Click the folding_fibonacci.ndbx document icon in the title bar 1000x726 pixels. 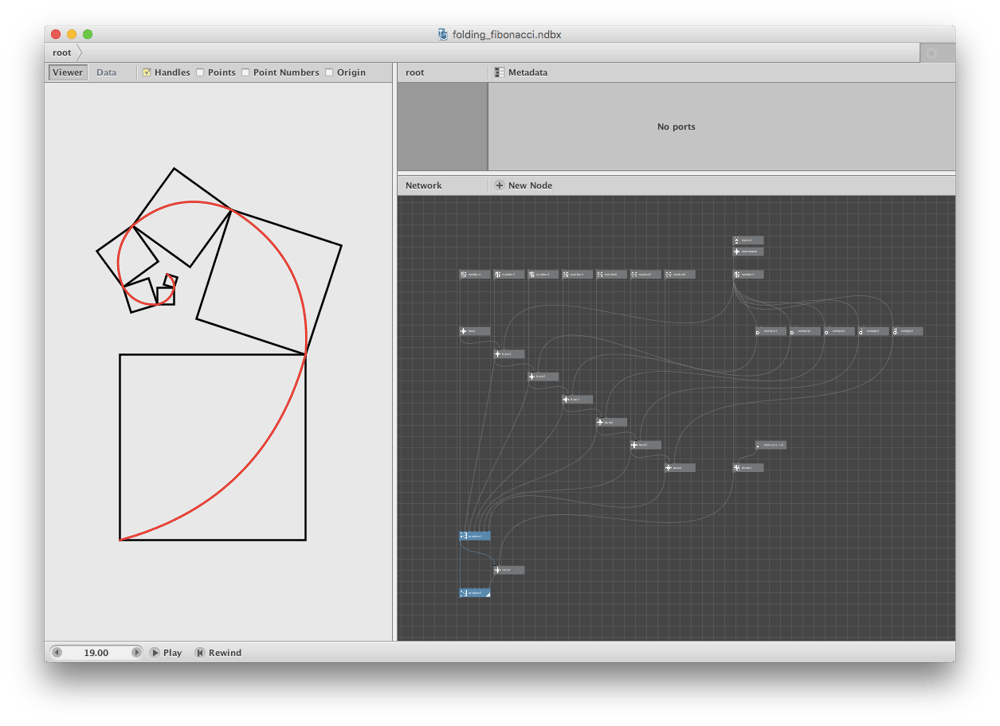(443, 34)
